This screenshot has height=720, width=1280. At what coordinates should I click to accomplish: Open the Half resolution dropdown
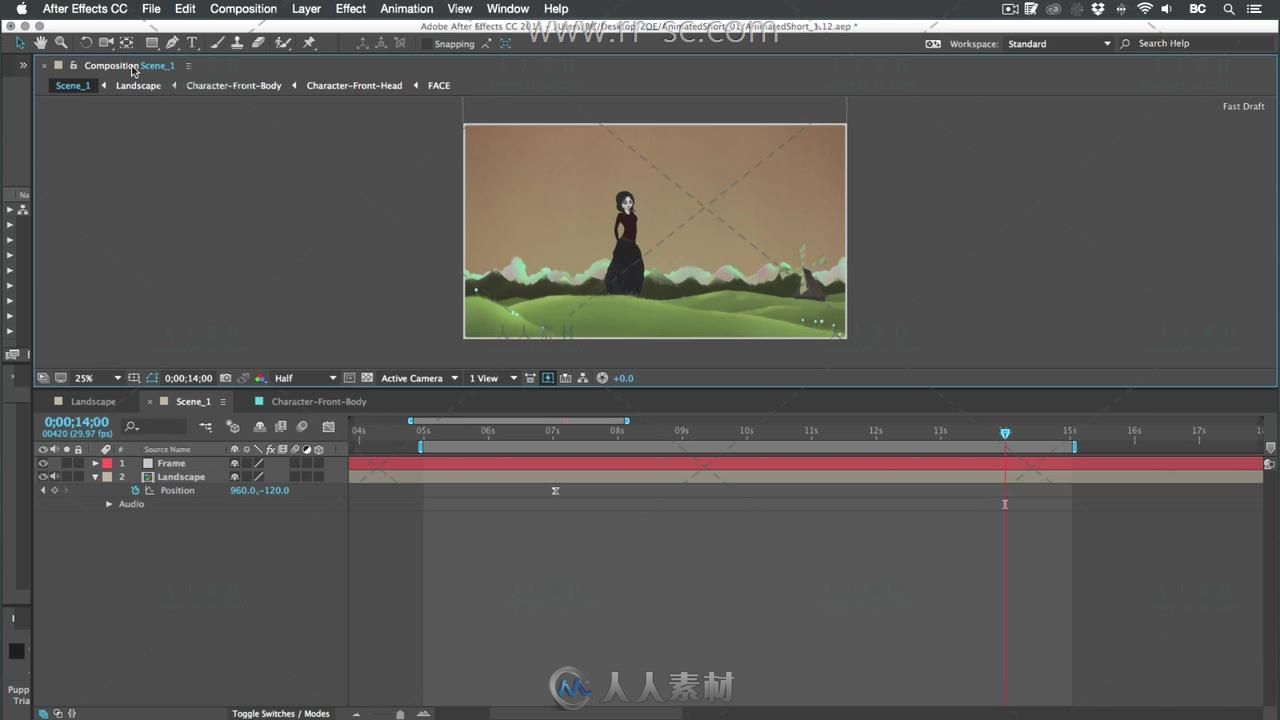[305, 378]
